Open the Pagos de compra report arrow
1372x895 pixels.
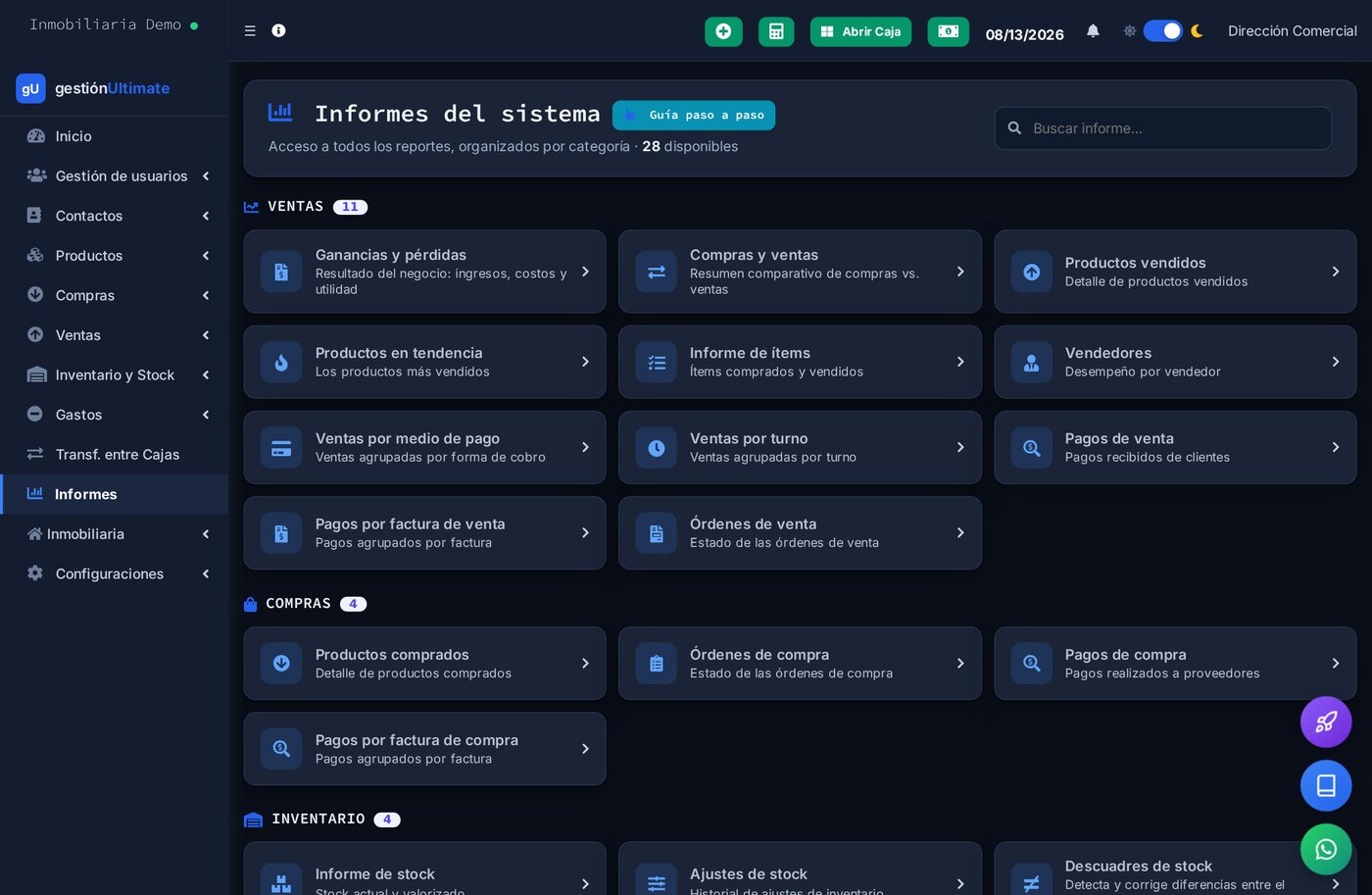pos(1335,664)
